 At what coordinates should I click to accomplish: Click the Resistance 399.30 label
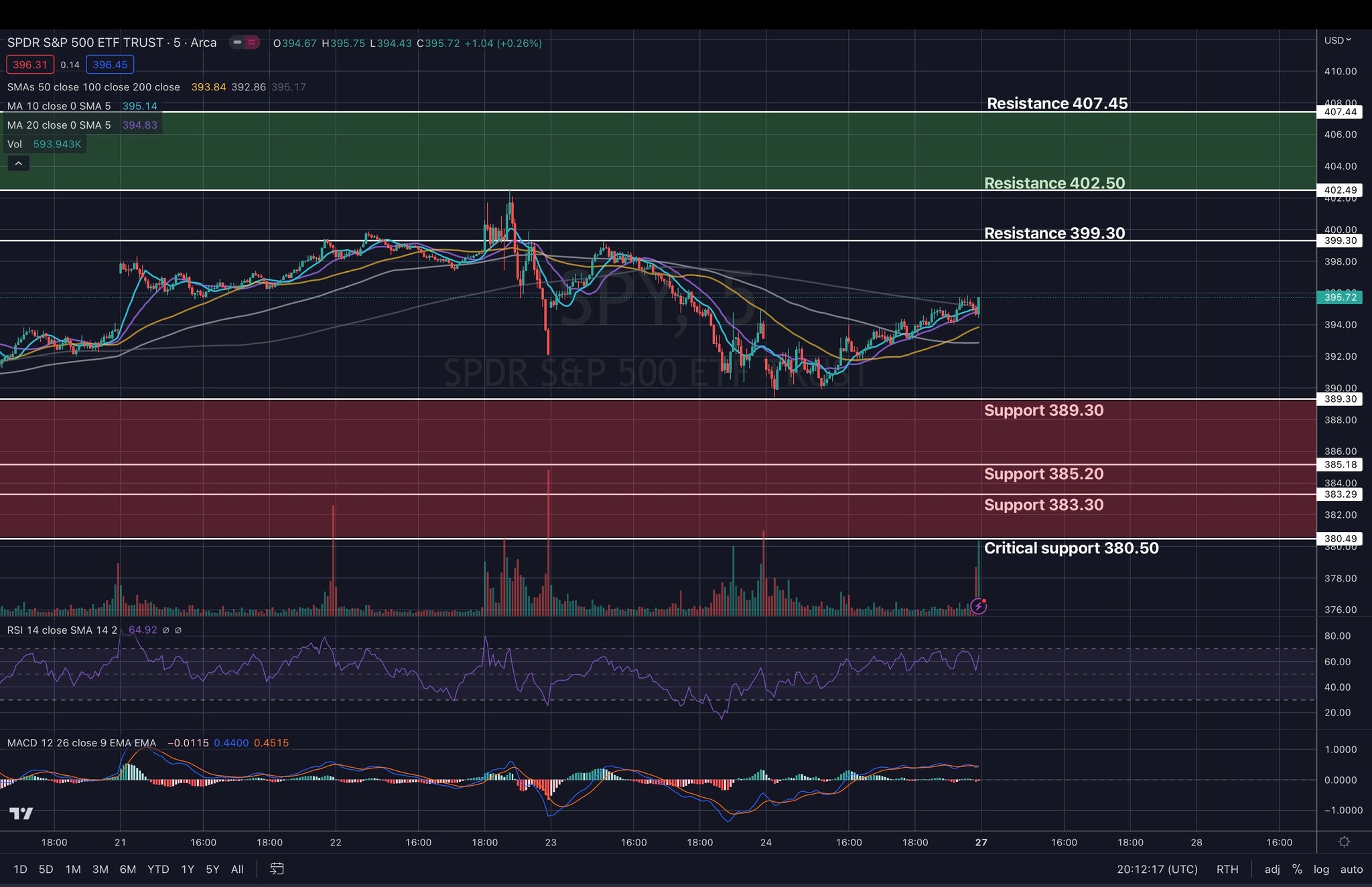point(1054,233)
